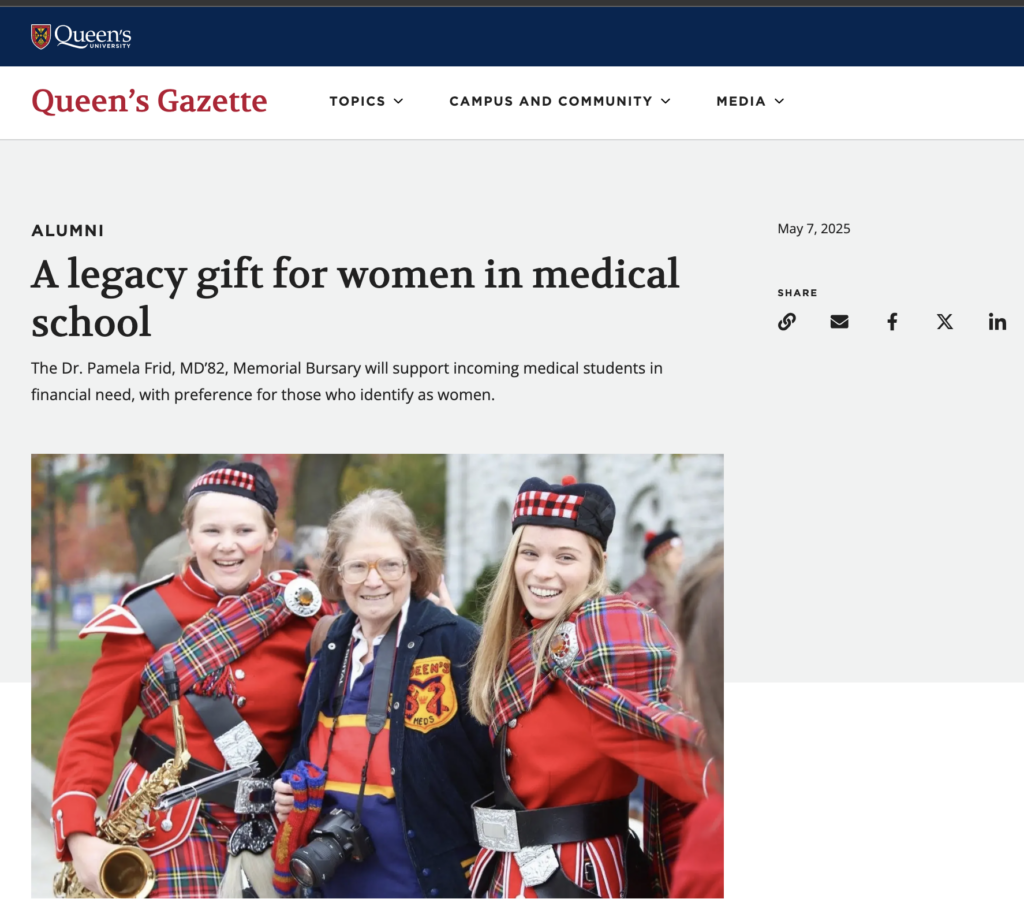The image size is (1024, 910).
Task: Click the Queen's University crest logo
Action: point(41,37)
